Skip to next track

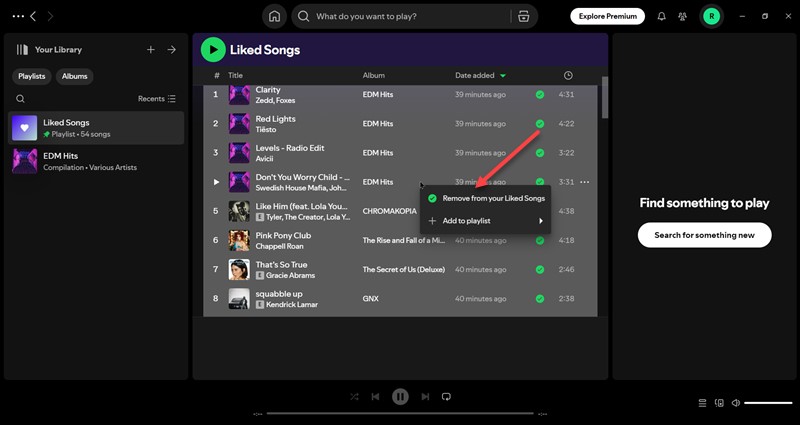pos(425,396)
